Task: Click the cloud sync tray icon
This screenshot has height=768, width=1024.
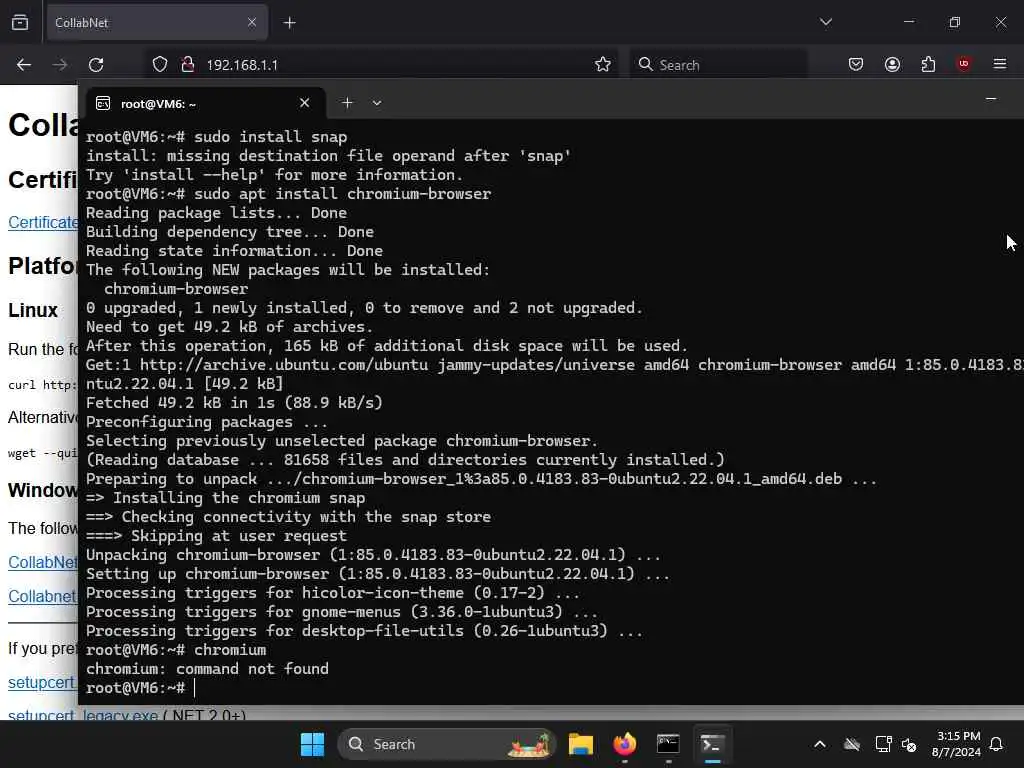Action: point(852,744)
